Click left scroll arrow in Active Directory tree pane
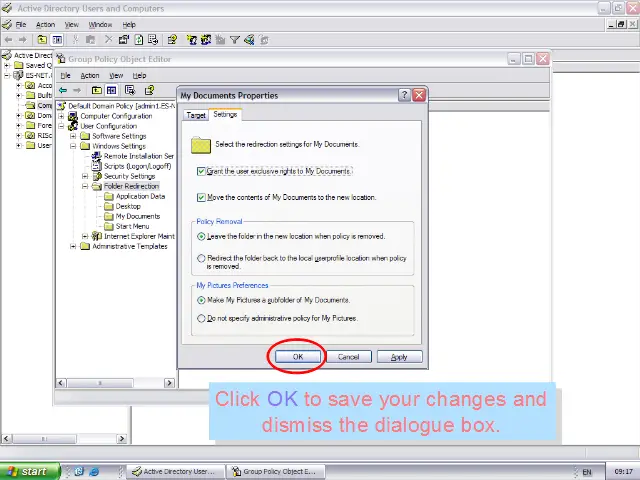The width and height of the screenshot is (640, 480). [x=6, y=439]
